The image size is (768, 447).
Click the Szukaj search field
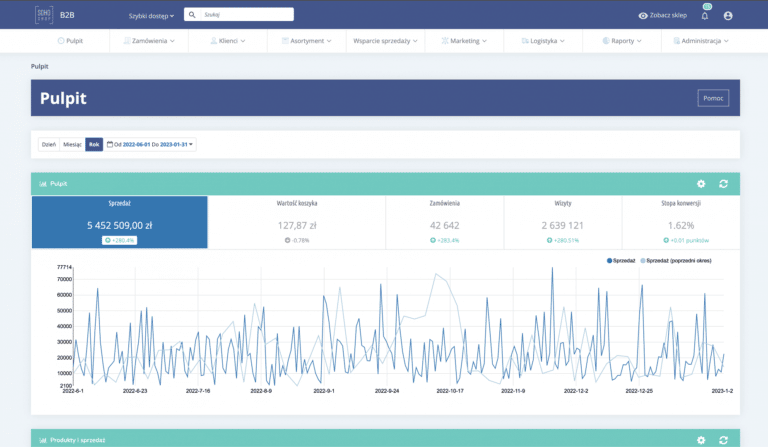(245, 15)
